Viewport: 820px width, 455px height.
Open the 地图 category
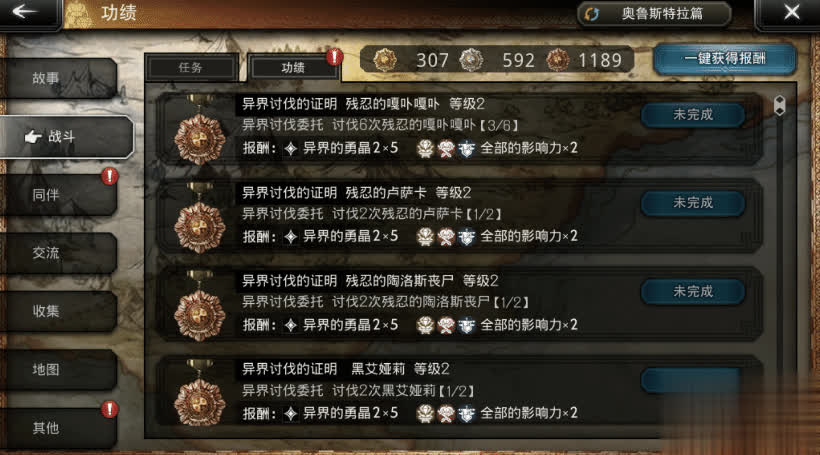pos(59,370)
